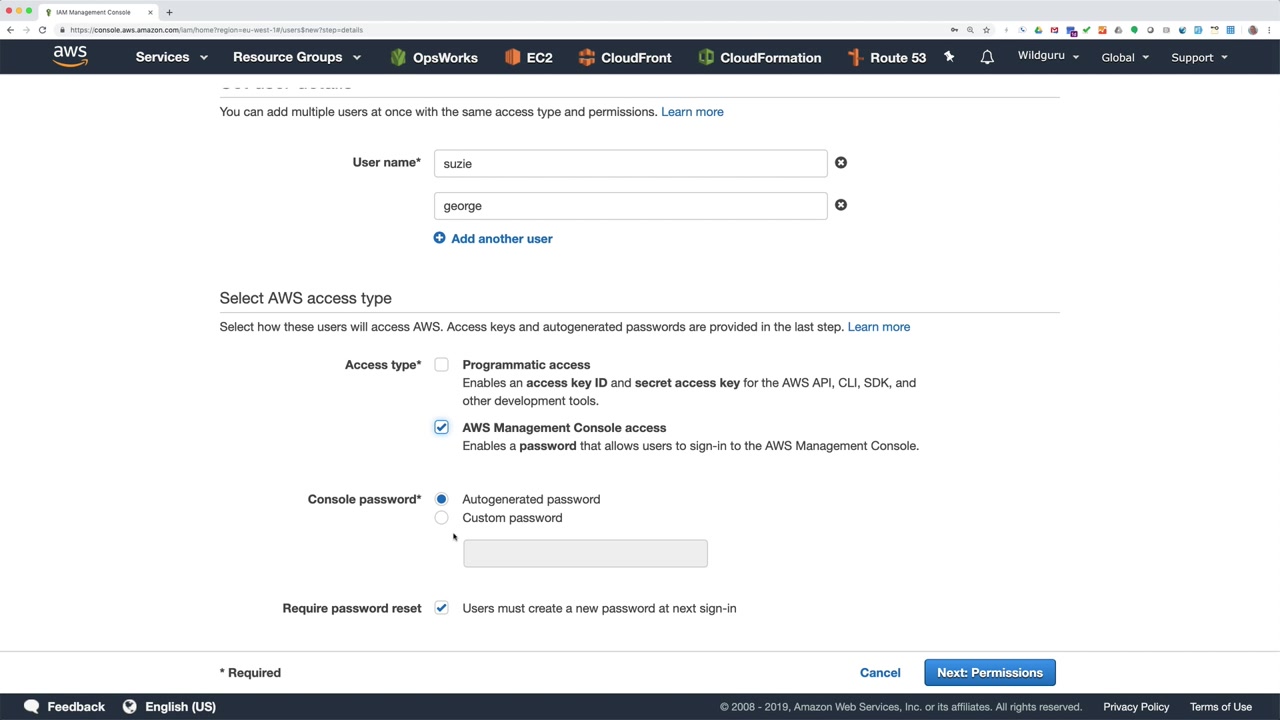Open the Wildguru account dropdown

pos(1048,56)
